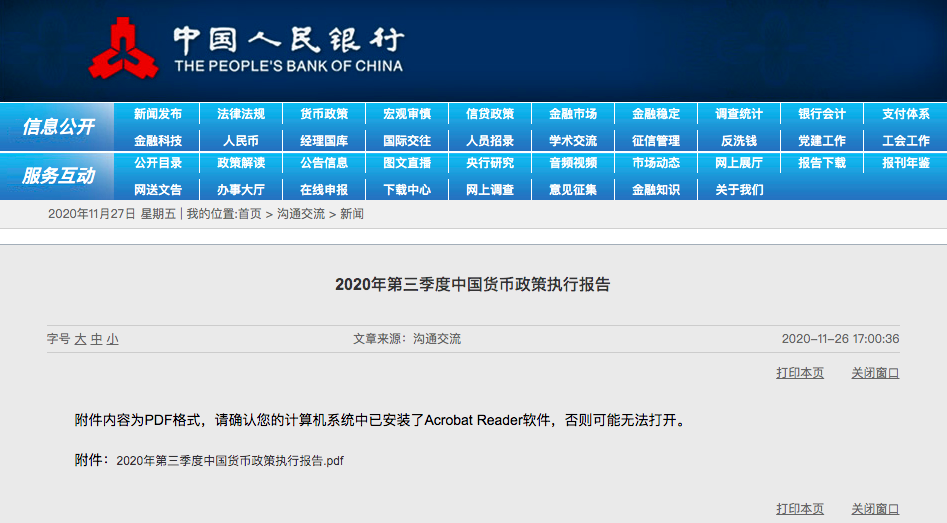Open the 新闻发布 menu item
This screenshot has width=947, height=523.
pos(158,114)
